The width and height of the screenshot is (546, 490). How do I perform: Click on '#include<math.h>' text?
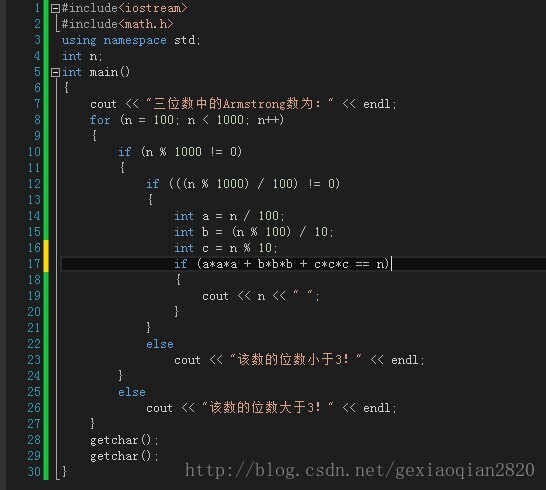(117, 24)
